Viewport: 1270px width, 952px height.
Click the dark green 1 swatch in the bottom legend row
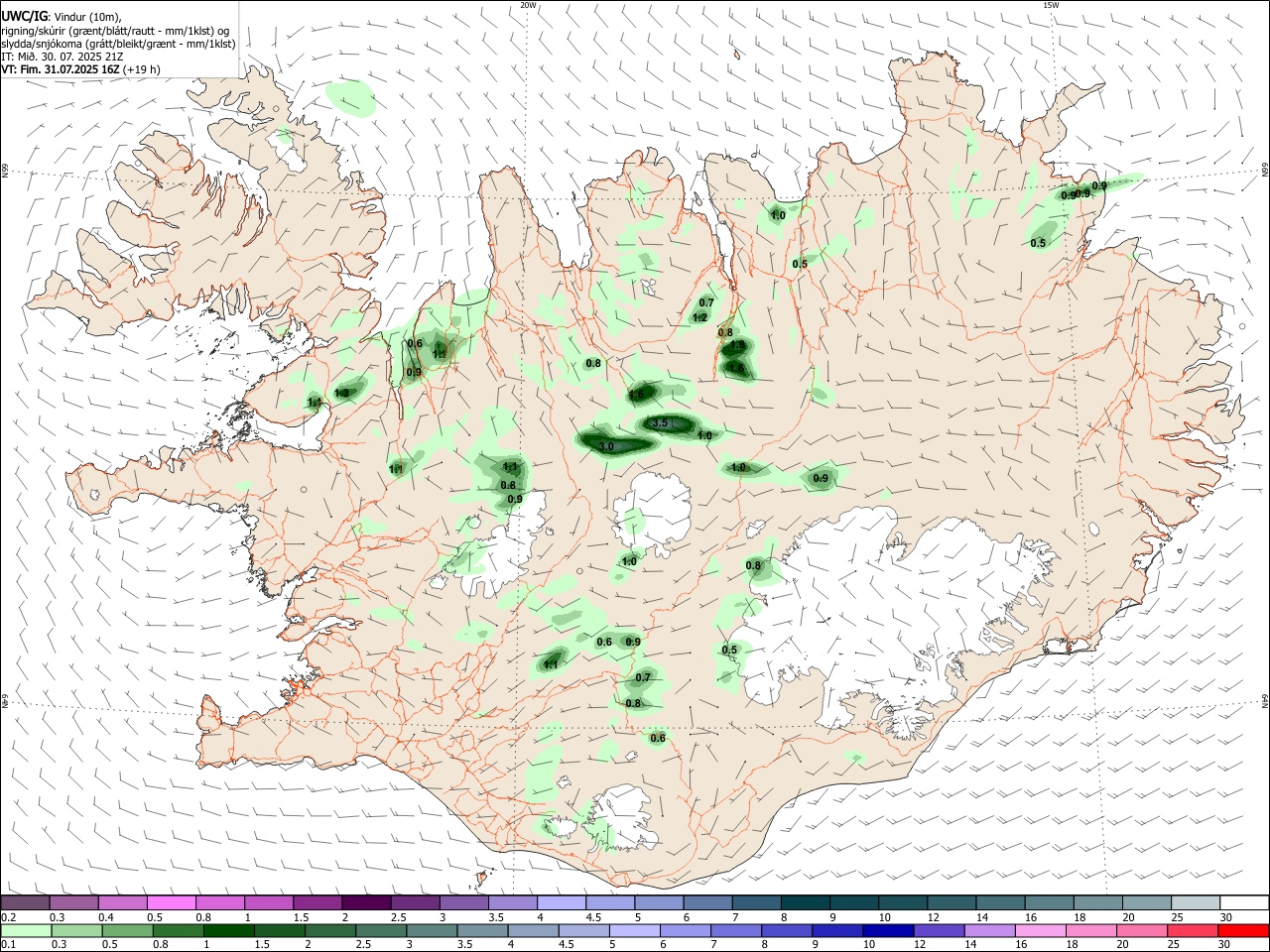point(229,931)
